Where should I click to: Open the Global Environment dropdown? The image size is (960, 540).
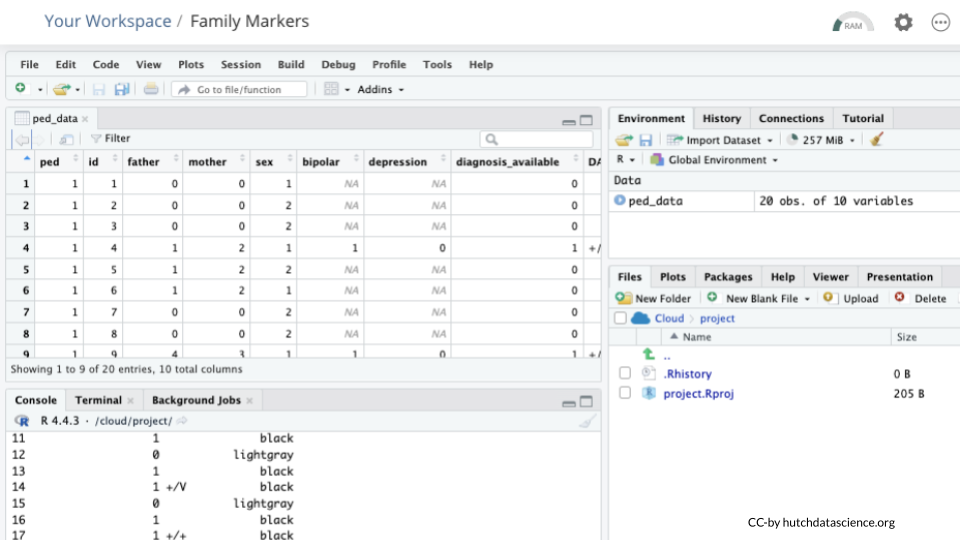point(714,160)
